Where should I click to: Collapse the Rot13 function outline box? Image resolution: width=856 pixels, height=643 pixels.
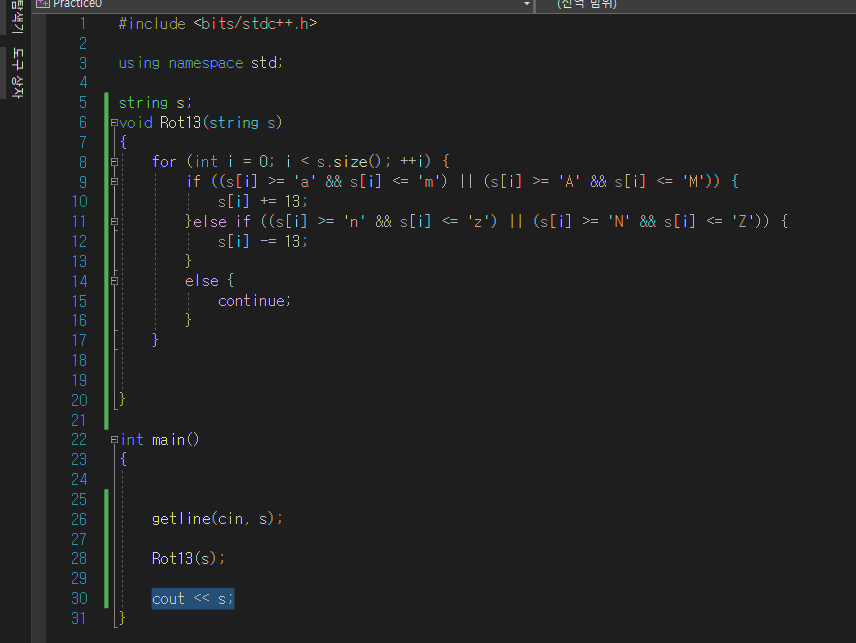coord(115,123)
